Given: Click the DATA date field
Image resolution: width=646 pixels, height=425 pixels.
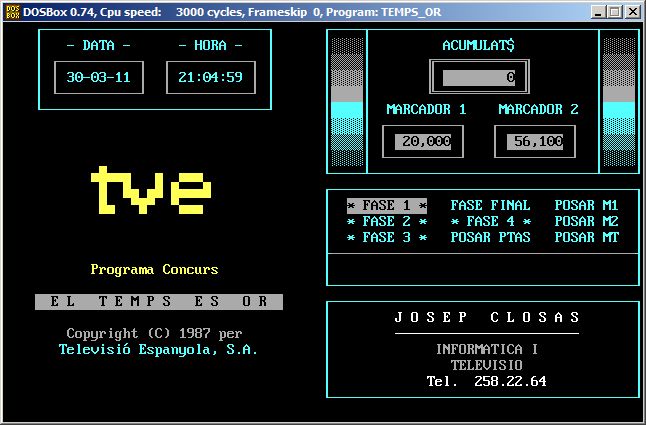Looking at the screenshot, I should tap(98, 77).
